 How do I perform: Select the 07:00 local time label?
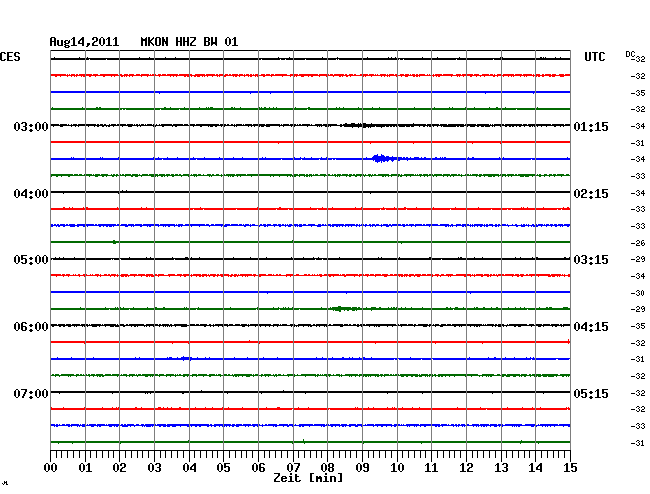(x=31, y=393)
